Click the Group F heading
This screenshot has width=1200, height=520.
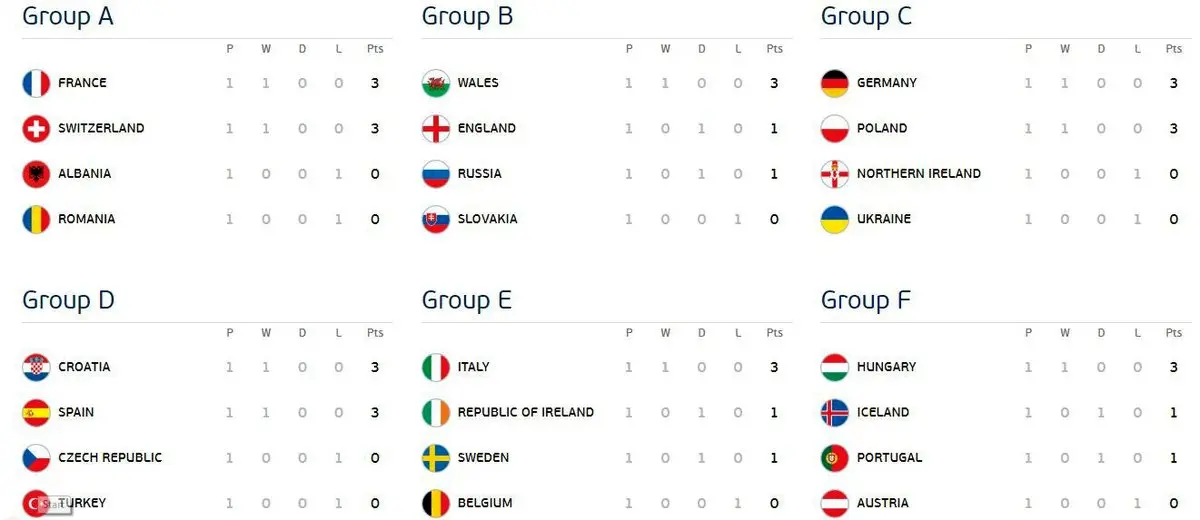(866, 300)
